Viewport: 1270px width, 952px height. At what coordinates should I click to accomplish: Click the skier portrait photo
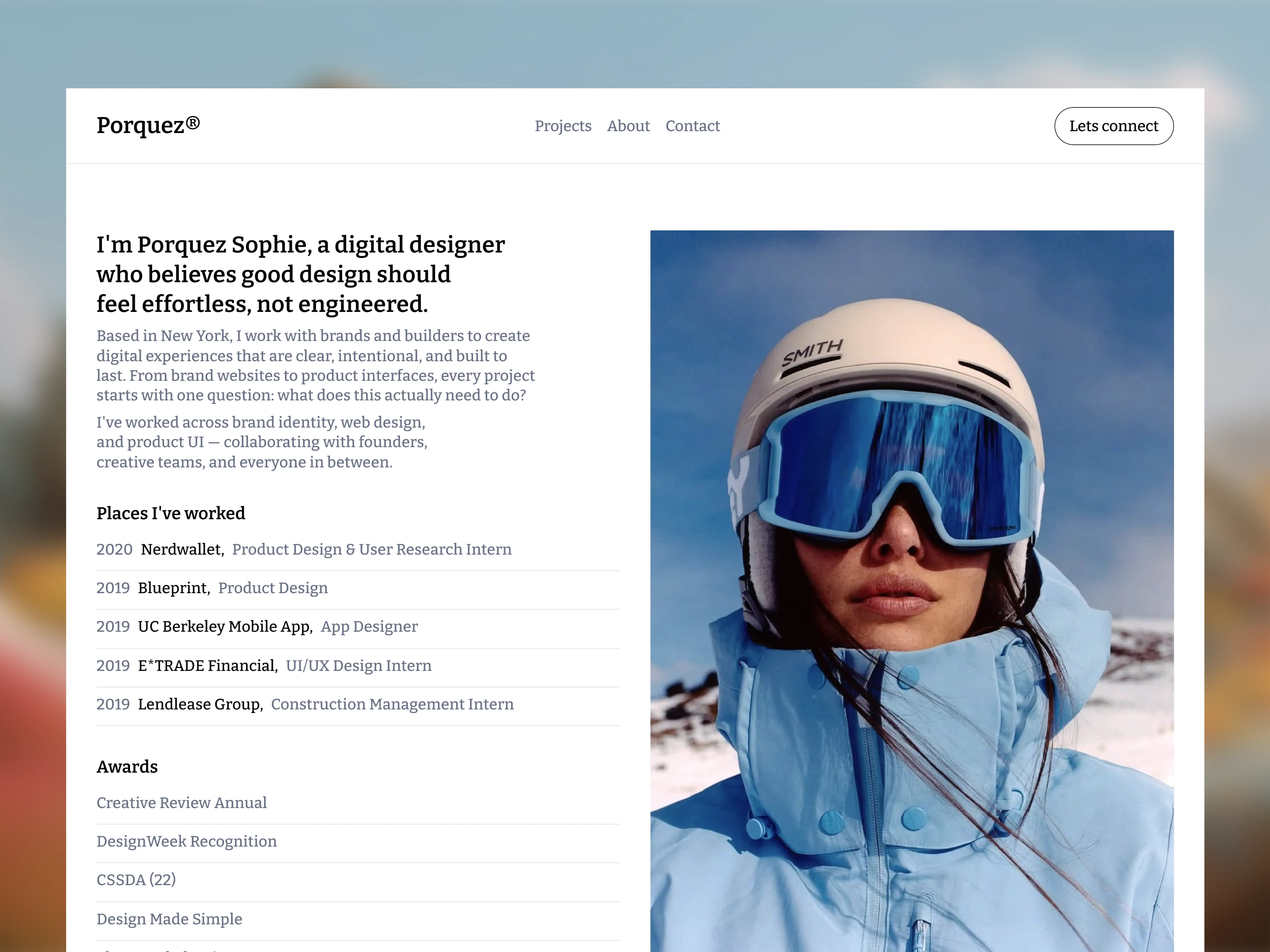912,591
